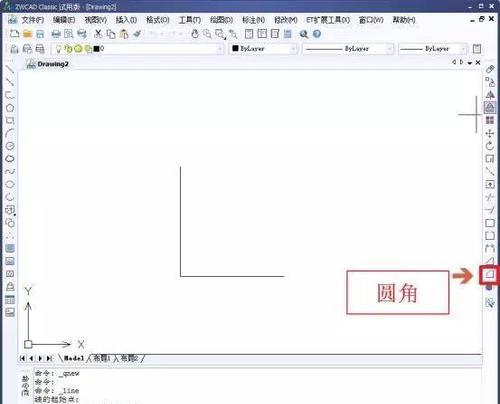Open the ByLayer lineweight dropdown
Image resolution: width=500 pixels, height=404 pixels.
tap(432, 49)
